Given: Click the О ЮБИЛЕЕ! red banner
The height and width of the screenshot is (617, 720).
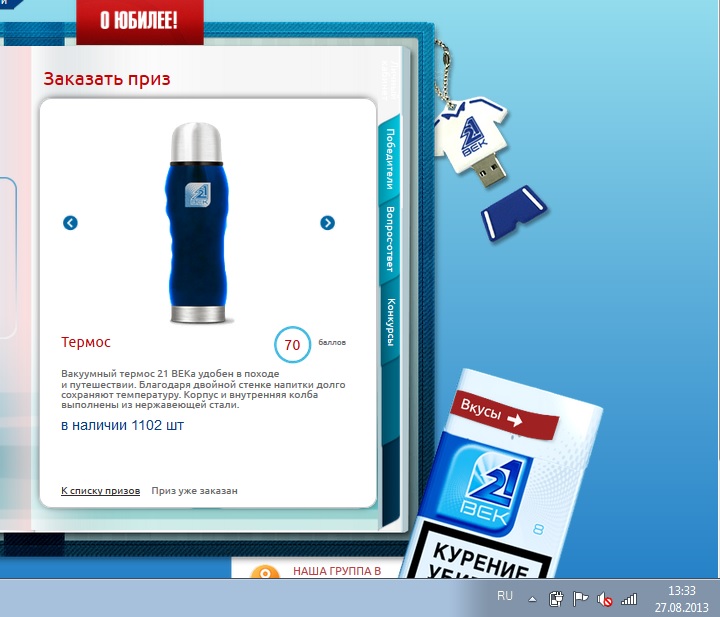Looking at the screenshot, I should [x=140, y=21].
